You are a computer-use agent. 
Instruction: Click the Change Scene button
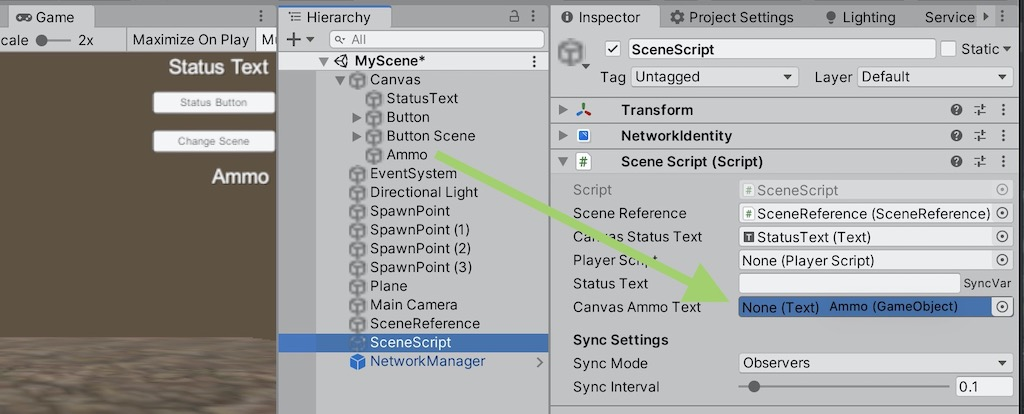pos(213,141)
